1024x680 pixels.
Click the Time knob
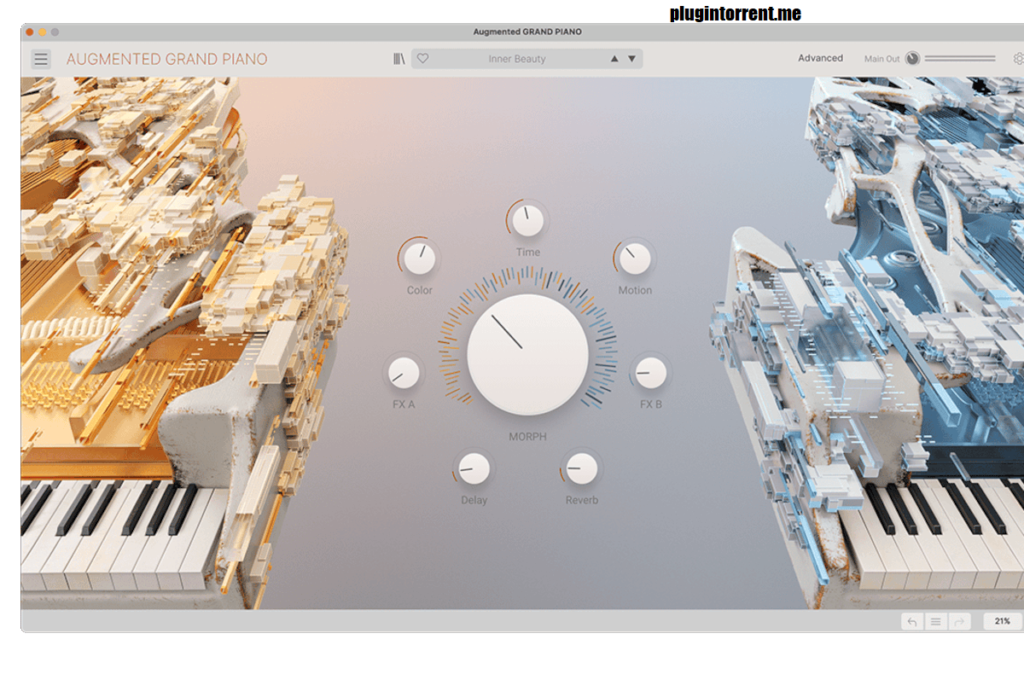pos(528,220)
